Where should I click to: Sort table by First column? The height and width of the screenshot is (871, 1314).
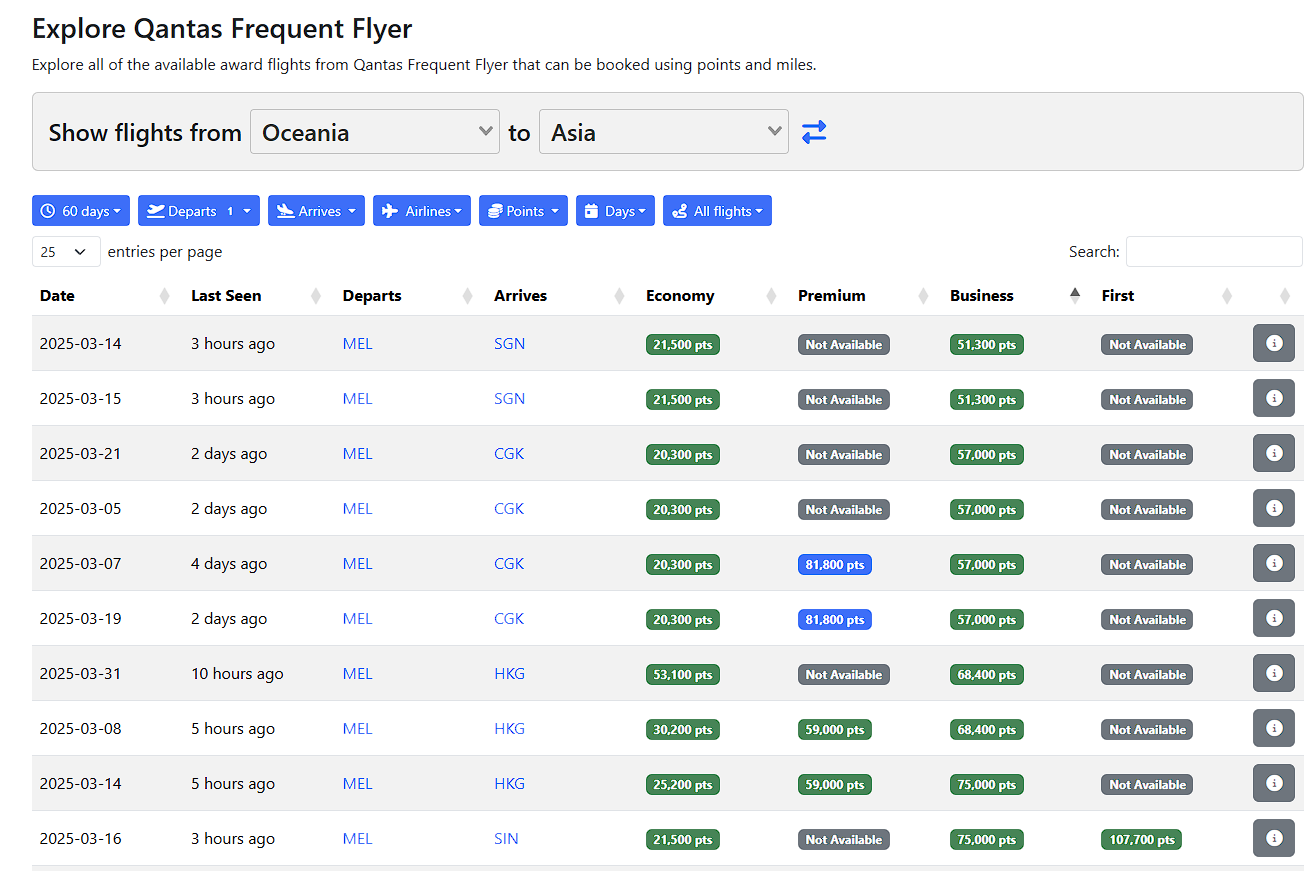click(1169, 295)
